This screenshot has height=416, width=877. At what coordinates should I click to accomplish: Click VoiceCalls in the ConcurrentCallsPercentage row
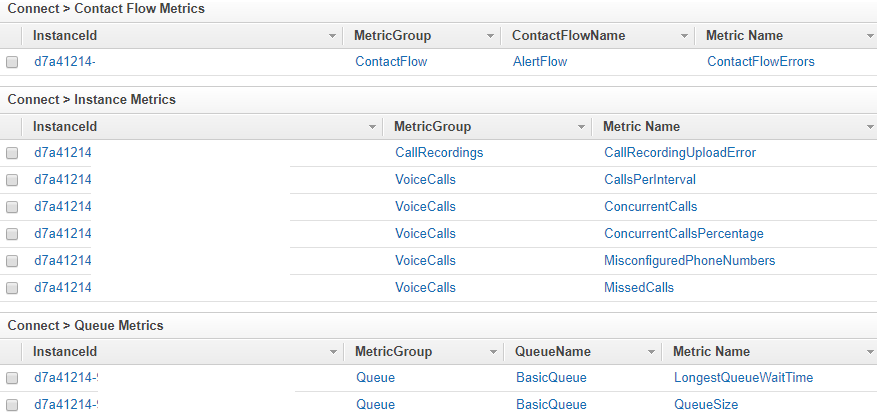pos(425,233)
